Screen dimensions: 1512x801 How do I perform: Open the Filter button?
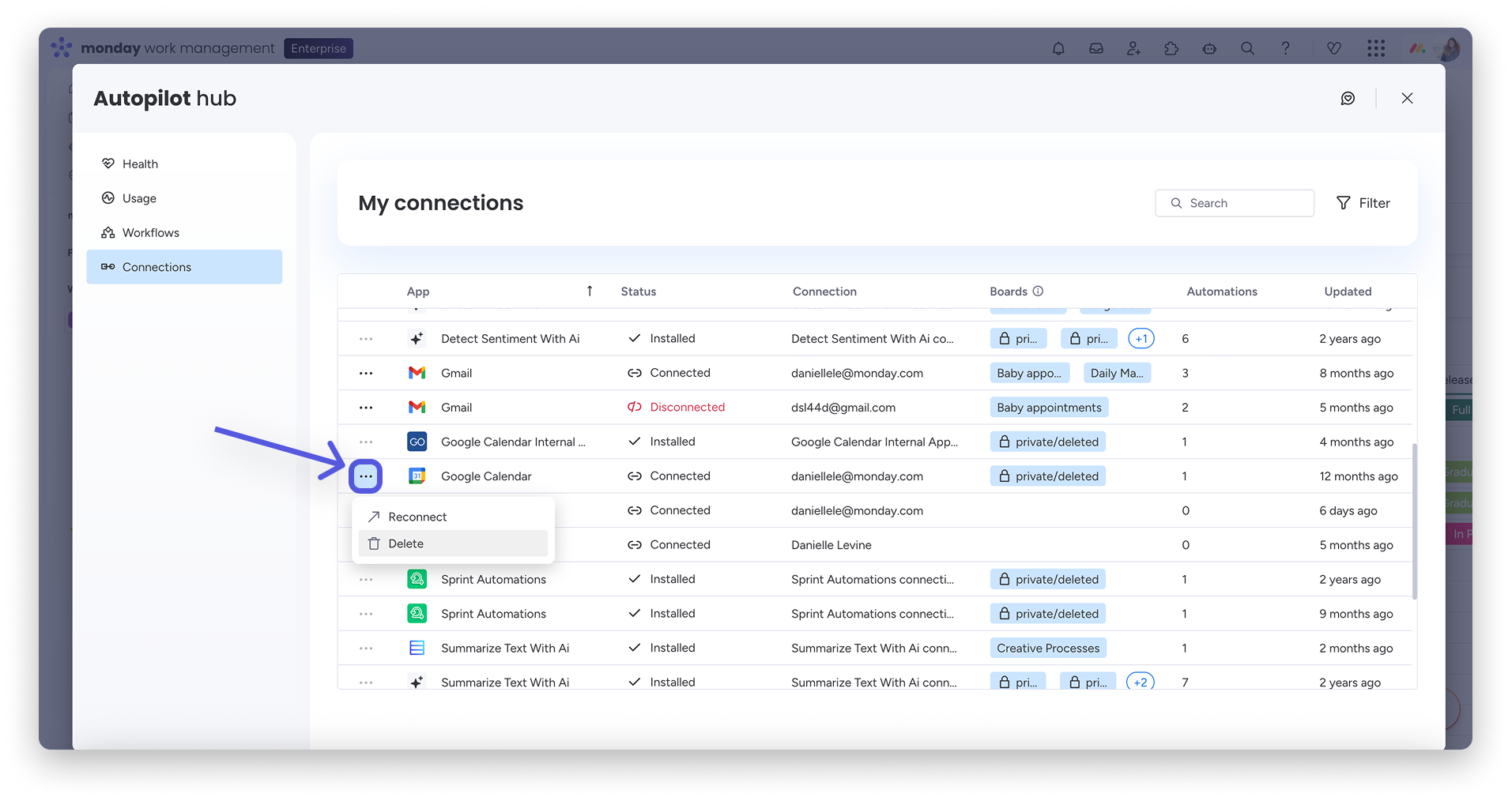pyautogui.click(x=1363, y=203)
